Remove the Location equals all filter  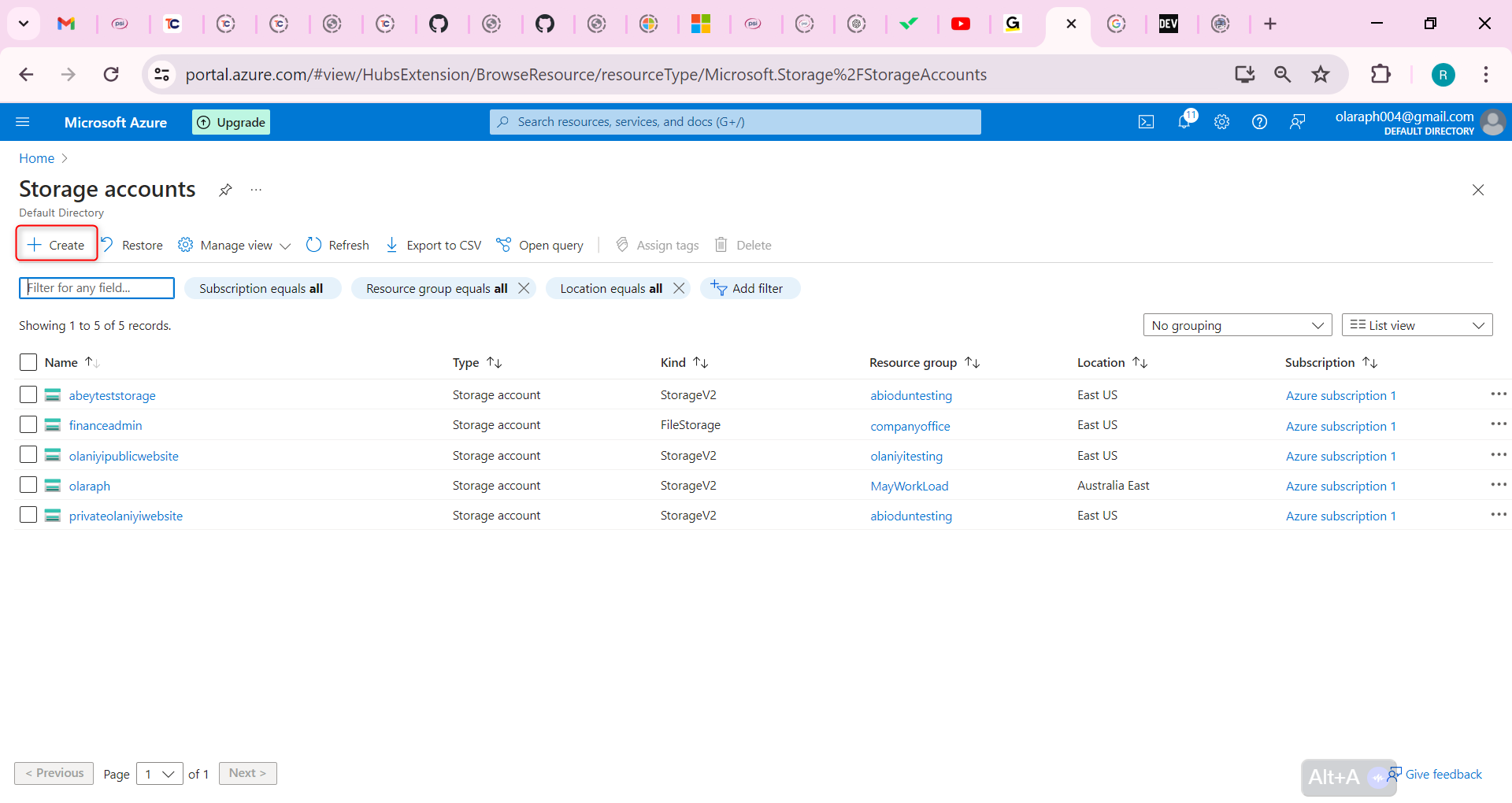click(679, 288)
